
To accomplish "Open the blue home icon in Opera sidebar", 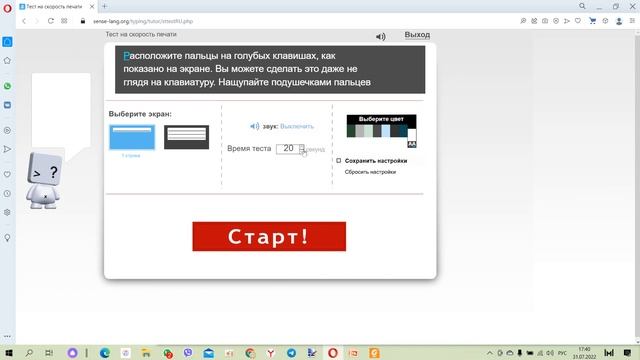I will [x=7, y=42].
